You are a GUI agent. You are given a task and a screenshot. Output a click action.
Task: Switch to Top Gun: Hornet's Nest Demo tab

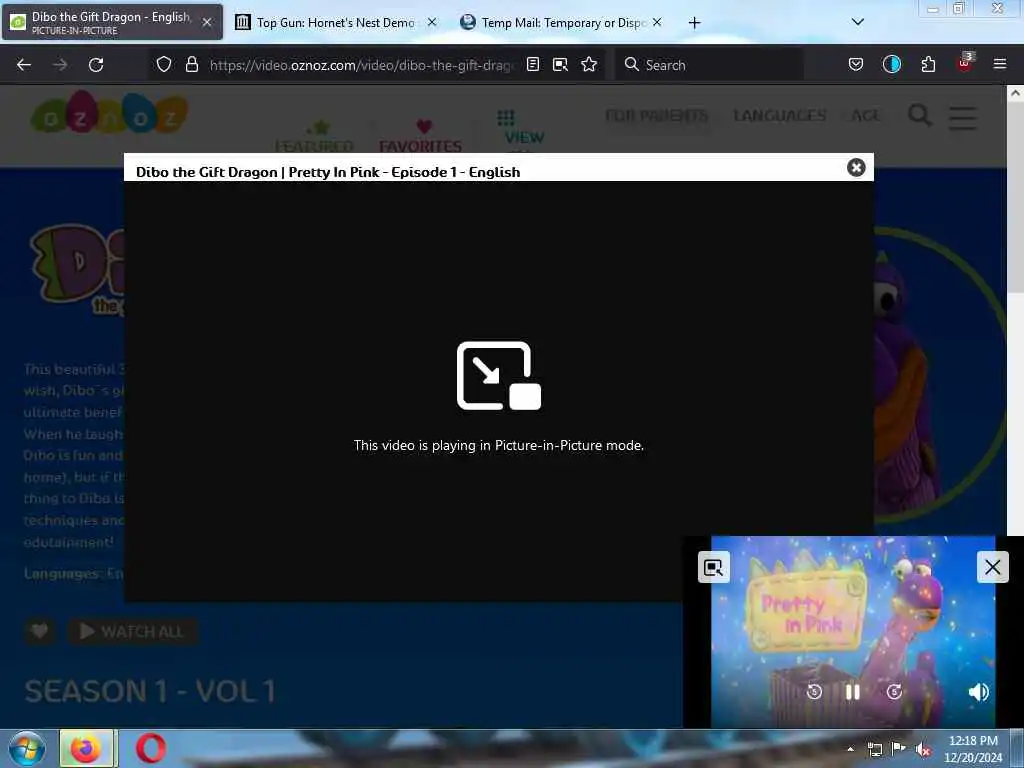335,22
